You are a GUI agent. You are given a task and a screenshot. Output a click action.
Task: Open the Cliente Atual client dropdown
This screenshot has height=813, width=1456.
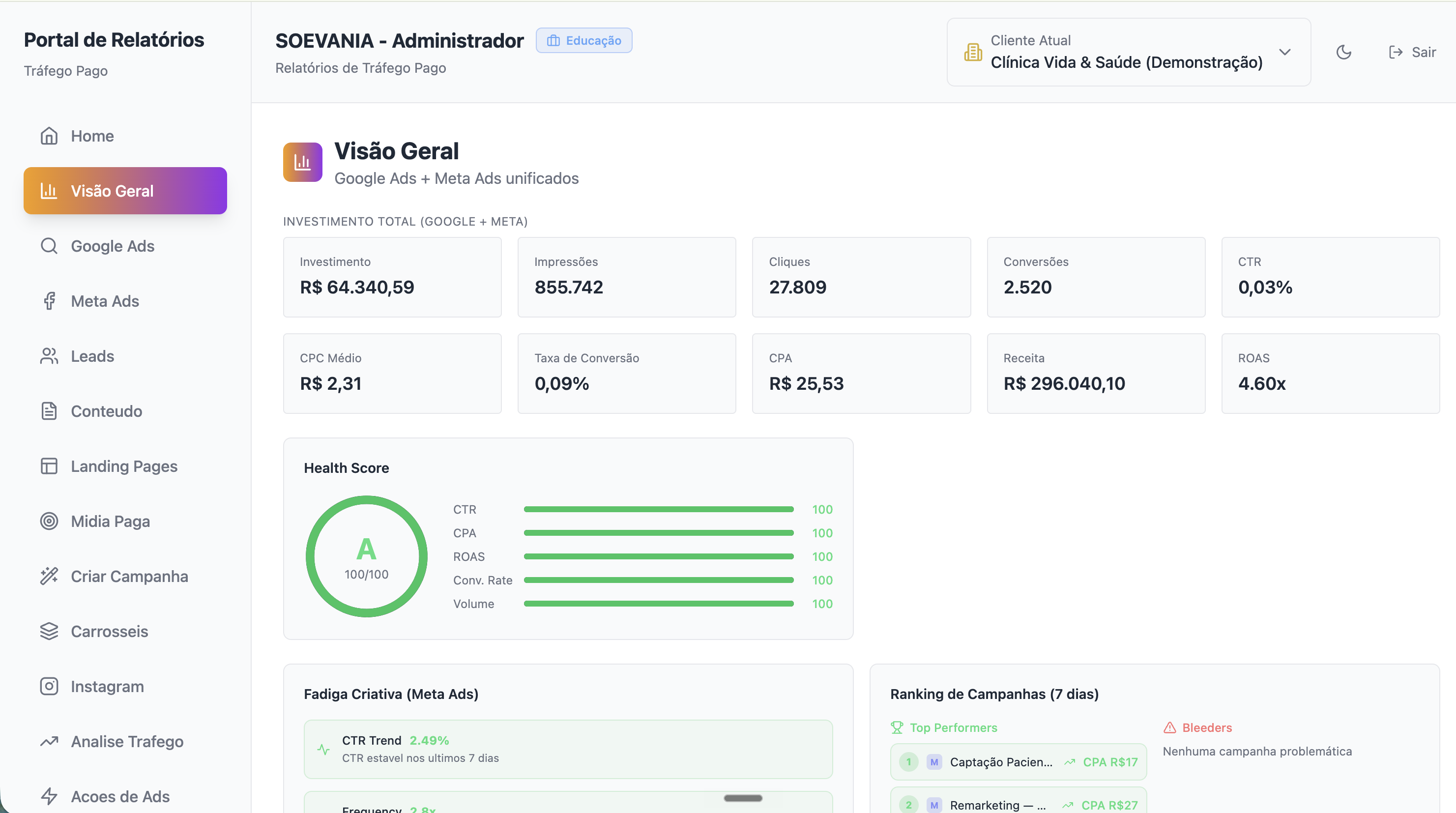pos(1128,52)
